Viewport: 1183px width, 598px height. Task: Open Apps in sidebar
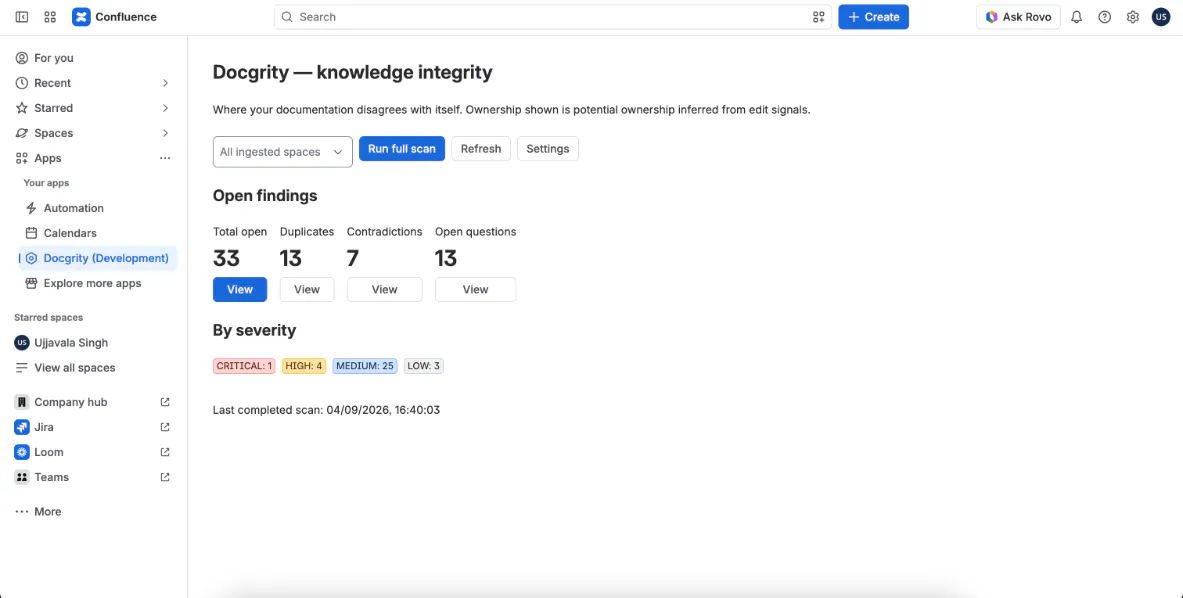tap(48, 158)
